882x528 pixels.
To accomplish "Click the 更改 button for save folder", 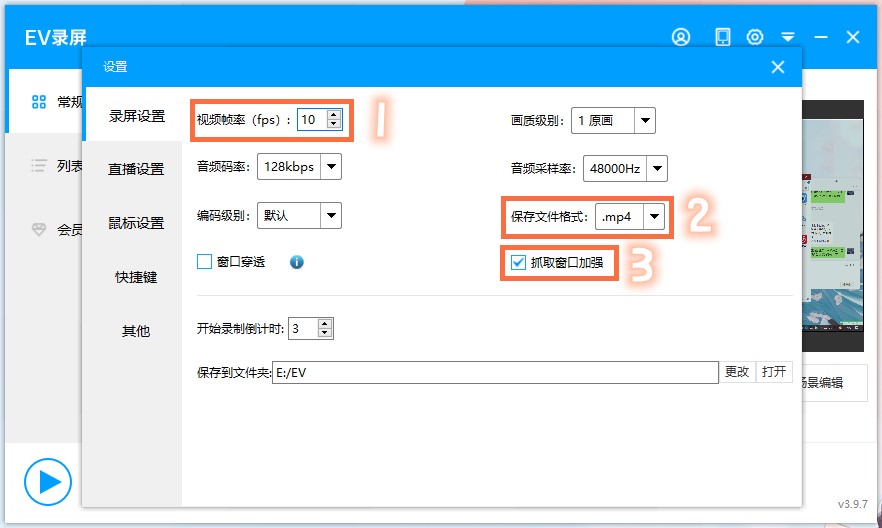I will (x=737, y=372).
